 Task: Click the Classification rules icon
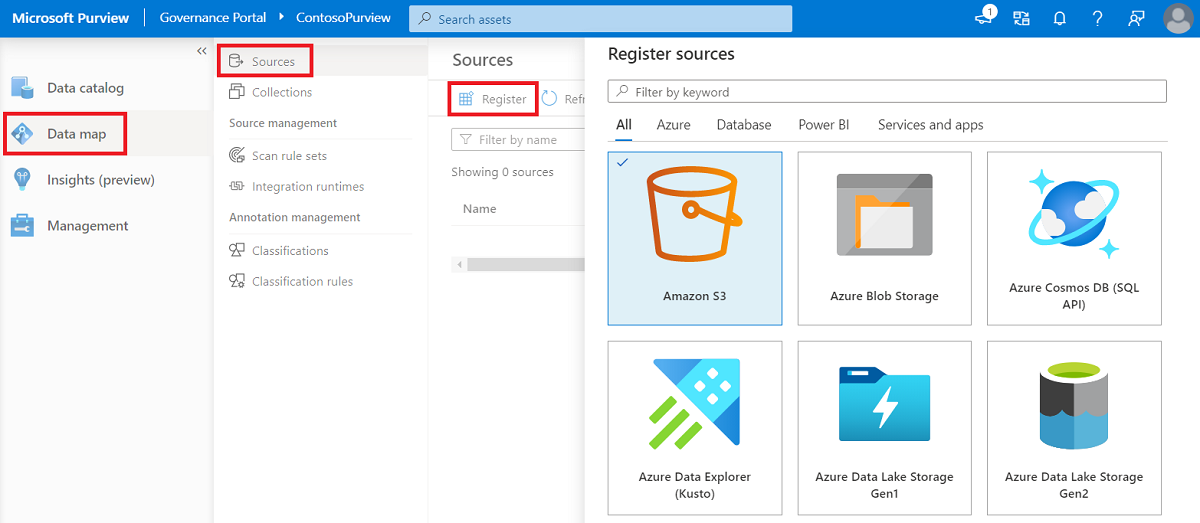236,282
